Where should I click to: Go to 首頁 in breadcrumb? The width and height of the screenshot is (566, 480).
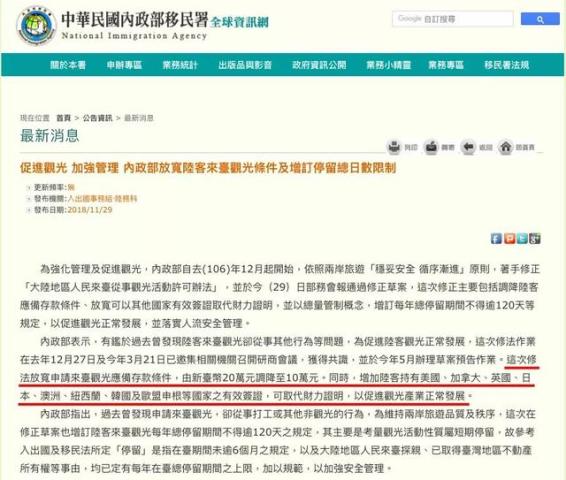point(64,118)
